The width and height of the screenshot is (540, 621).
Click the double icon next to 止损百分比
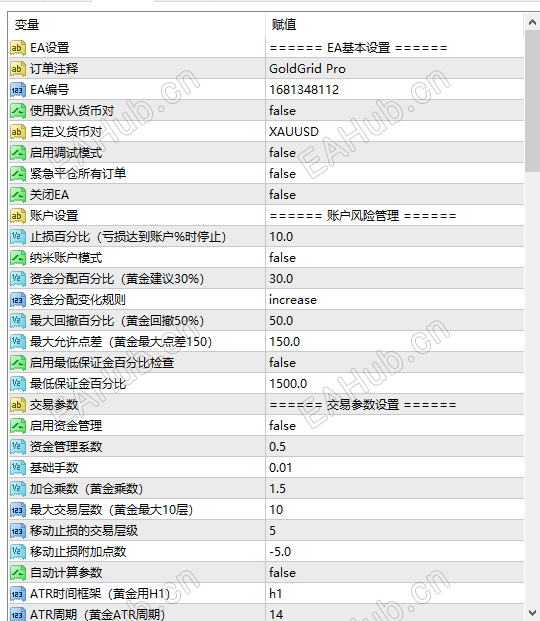click(x=17, y=237)
